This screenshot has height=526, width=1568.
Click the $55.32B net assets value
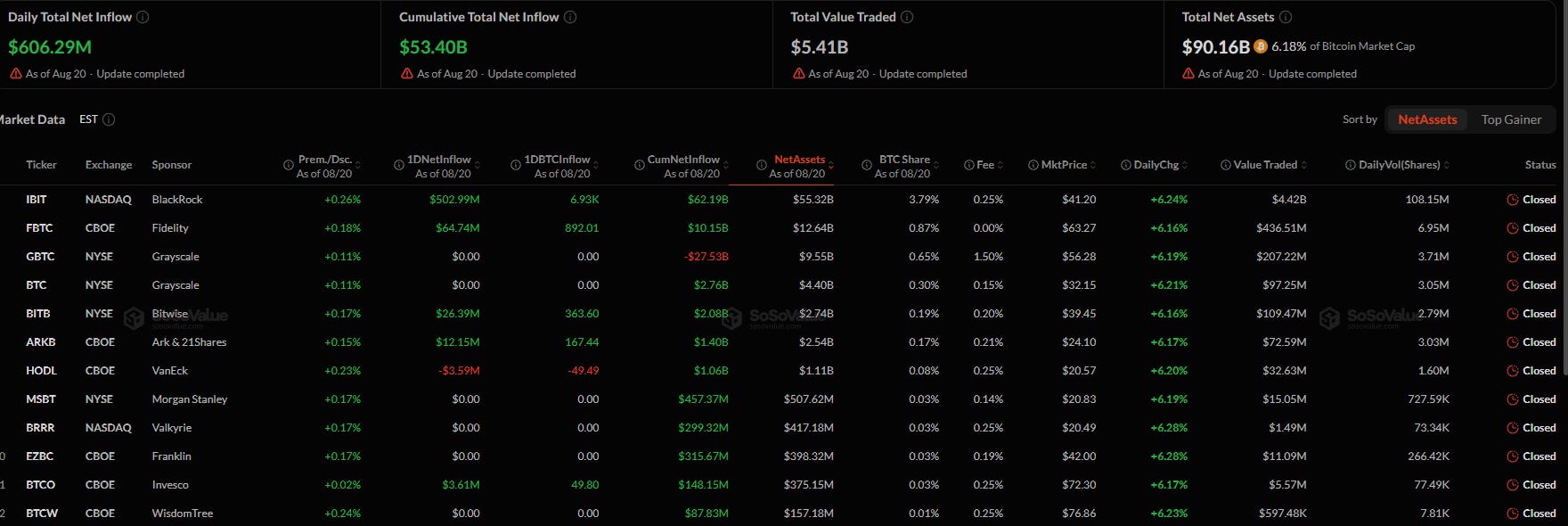813,200
